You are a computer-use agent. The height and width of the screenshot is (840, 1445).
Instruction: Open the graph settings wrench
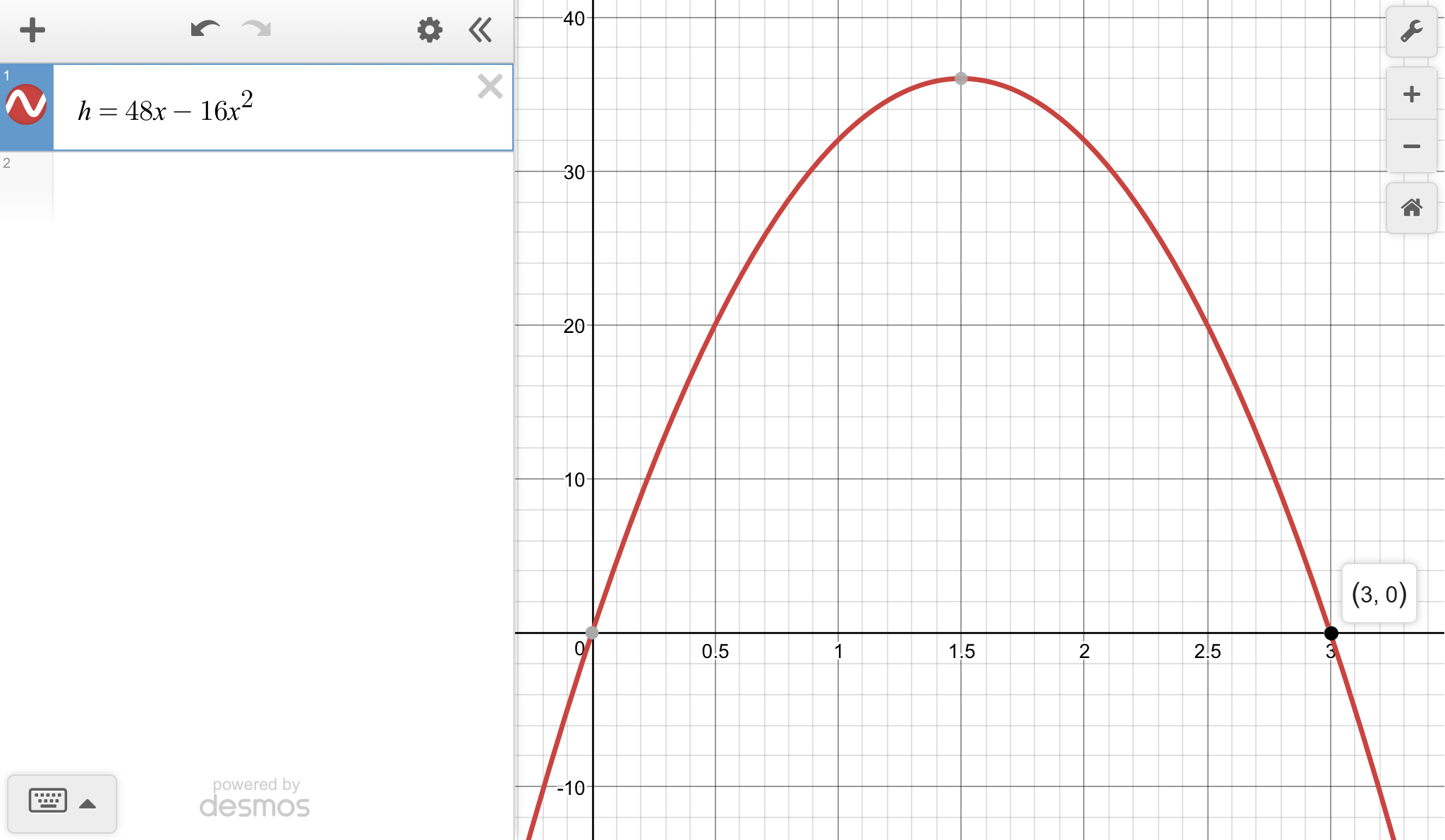1411,32
